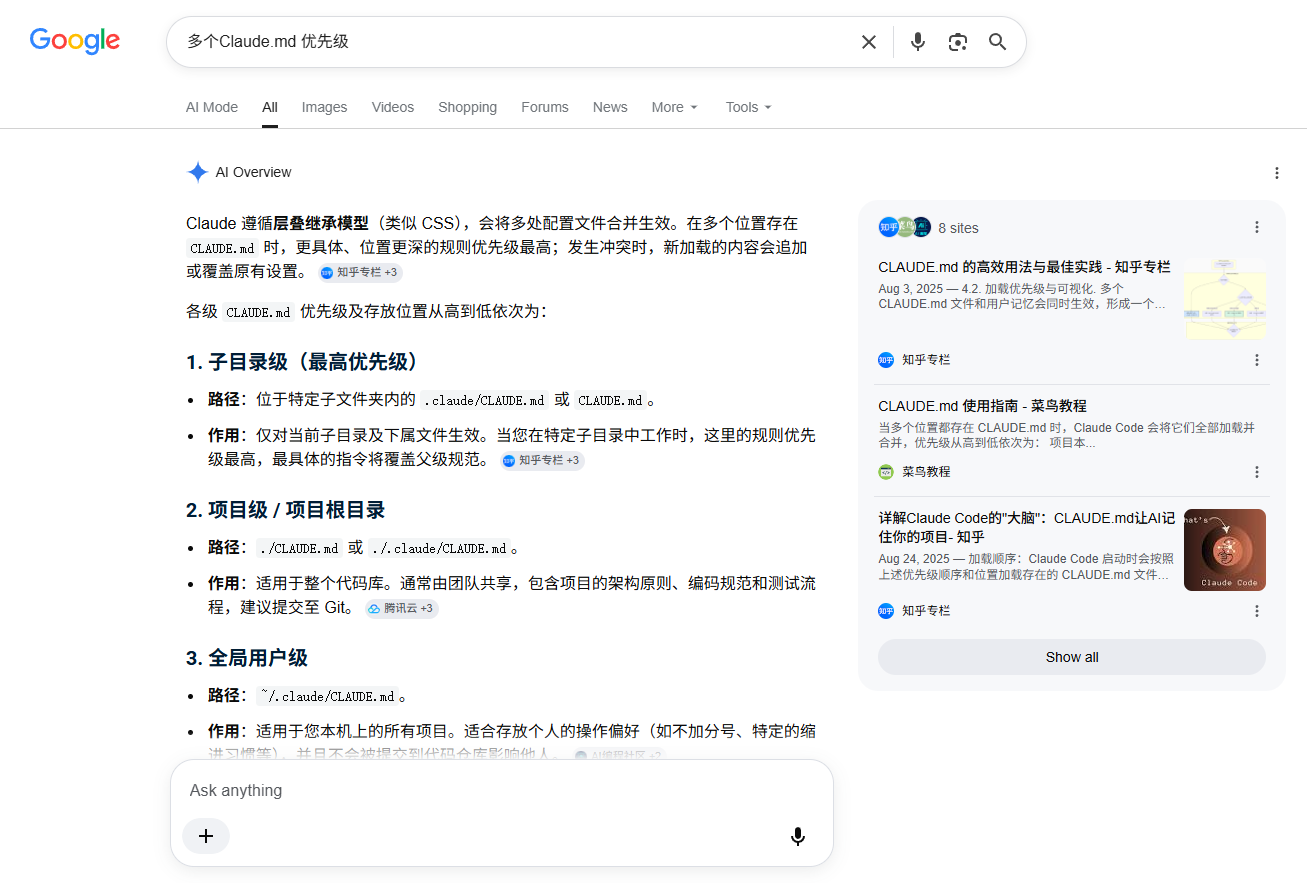Switch to Shopping tab
The height and width of the screenshot is (883, 1307).
click(467, 107)
